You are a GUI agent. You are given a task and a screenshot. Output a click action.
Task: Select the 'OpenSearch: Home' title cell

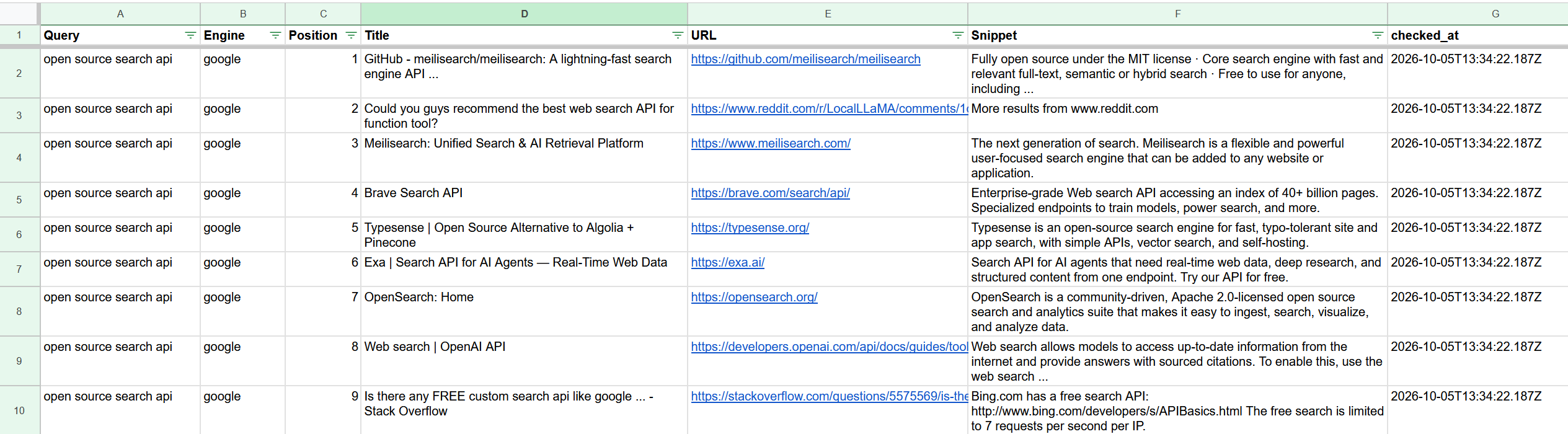[525, 311]
